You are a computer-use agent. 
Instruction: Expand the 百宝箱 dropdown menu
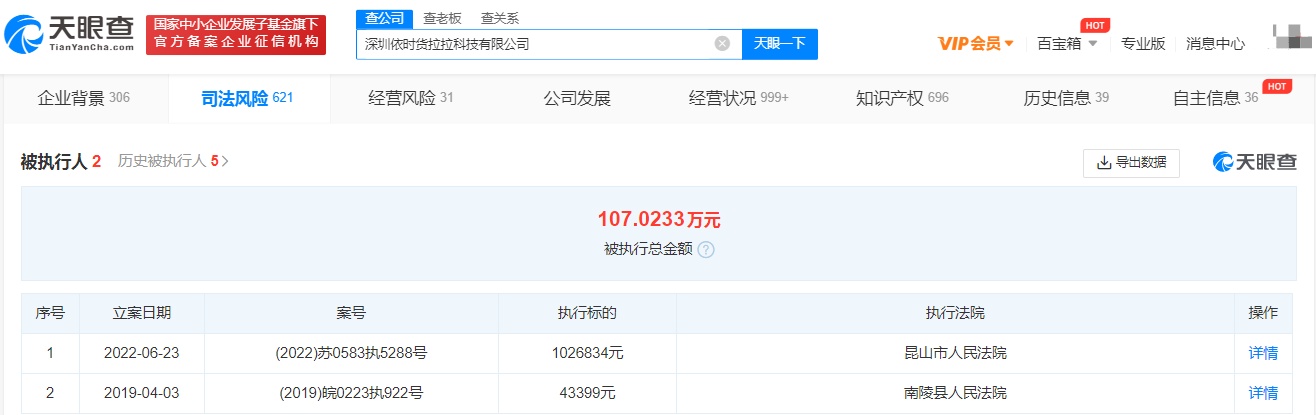1067,43
